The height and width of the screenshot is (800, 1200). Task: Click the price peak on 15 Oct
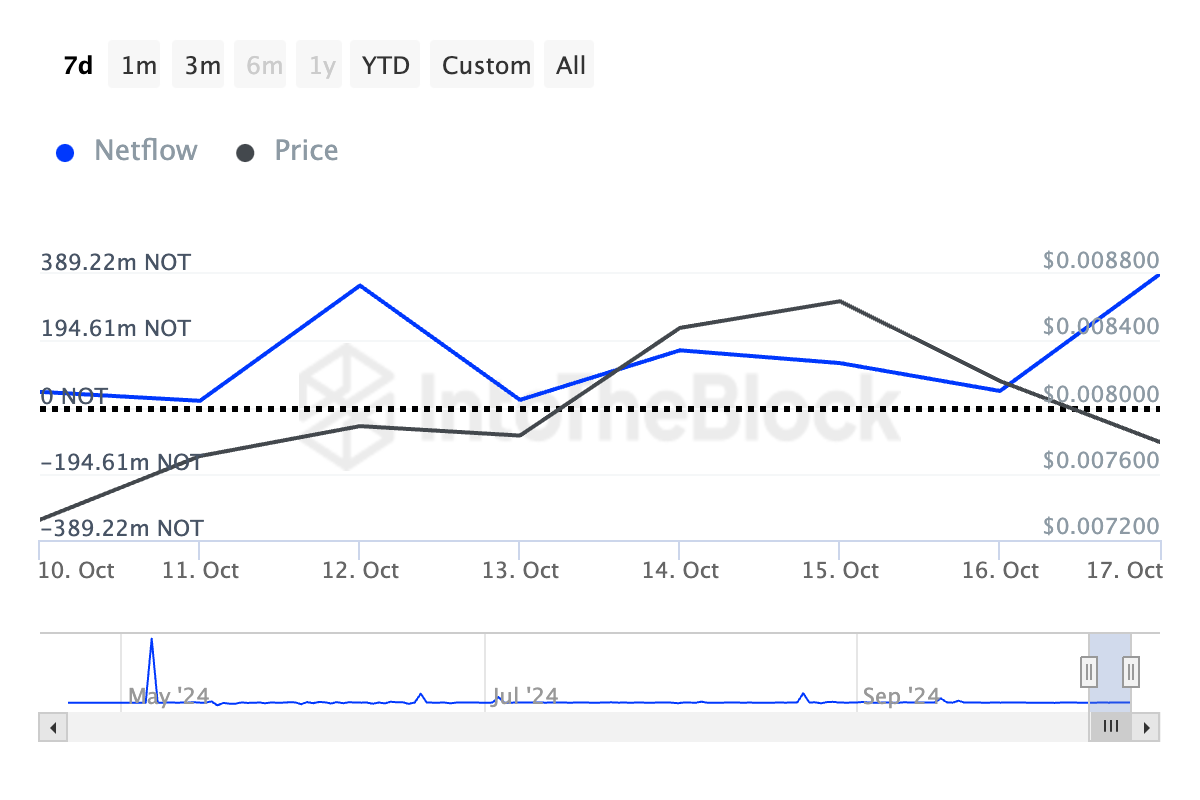839,301
